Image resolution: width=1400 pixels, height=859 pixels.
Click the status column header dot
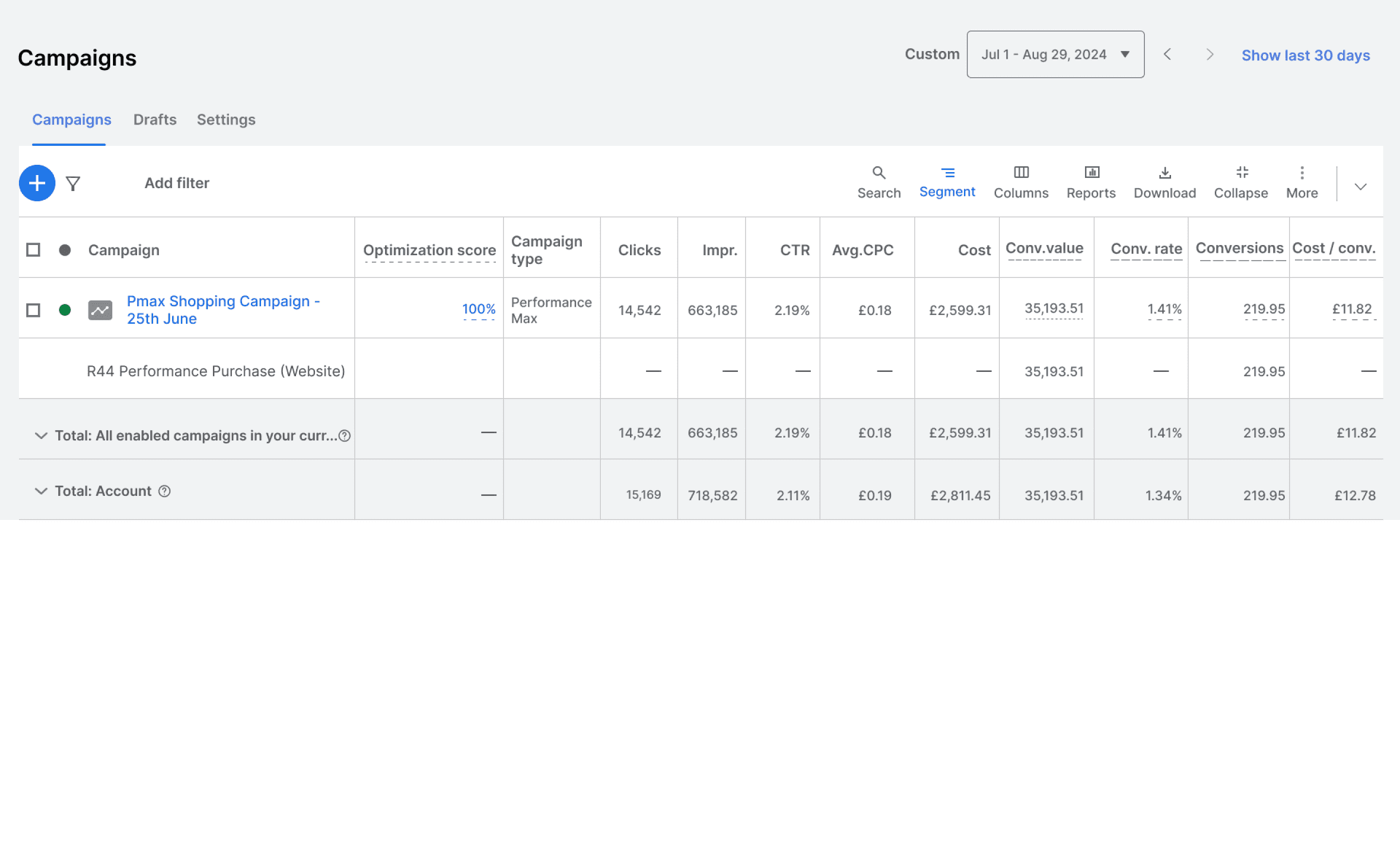coord(65,250)
